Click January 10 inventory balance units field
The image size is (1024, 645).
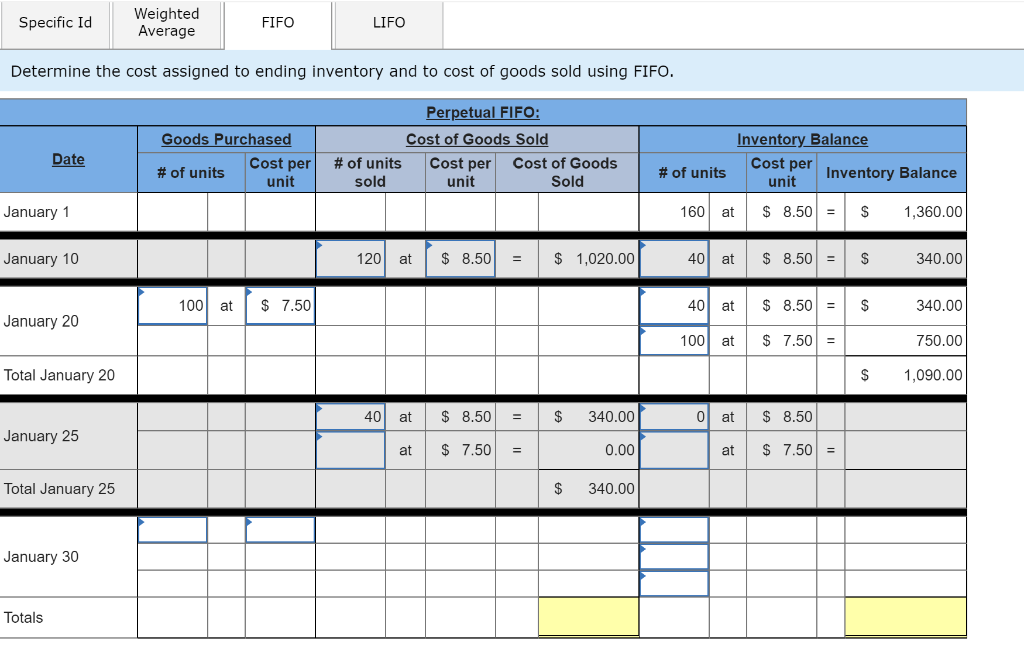(x=674, y=259)
